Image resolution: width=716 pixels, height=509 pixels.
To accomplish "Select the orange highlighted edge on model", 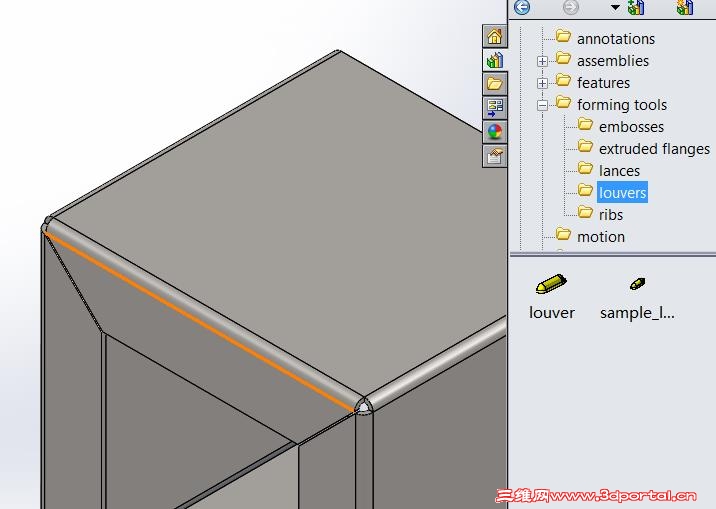I will (x=199, y=321).
